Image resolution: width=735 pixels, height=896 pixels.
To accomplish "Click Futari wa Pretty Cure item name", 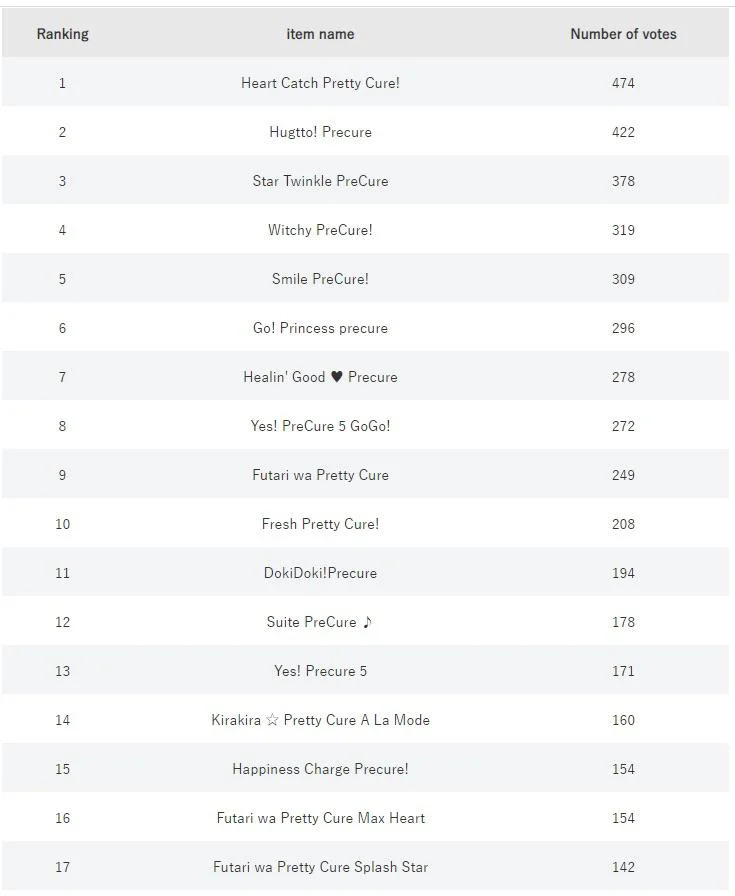I will 320,475.
